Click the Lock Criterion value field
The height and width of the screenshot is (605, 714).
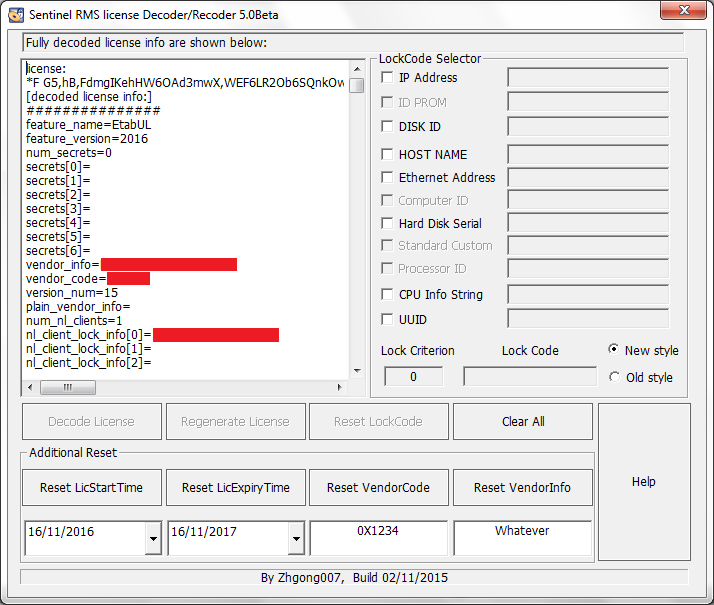tap(413, 376)
